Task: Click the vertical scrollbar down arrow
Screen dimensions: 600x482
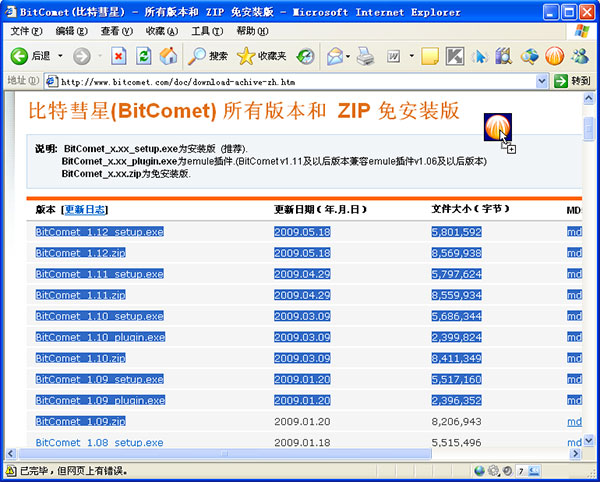Action: pyautogui.click(x=590, y=449)
